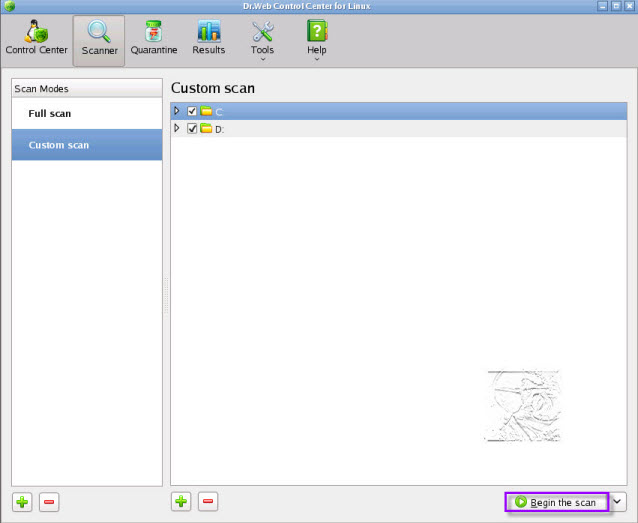The width and height of the screenshot is (638, 523).
Task: Select the Scanner magnifier icon
Action: 99,31
